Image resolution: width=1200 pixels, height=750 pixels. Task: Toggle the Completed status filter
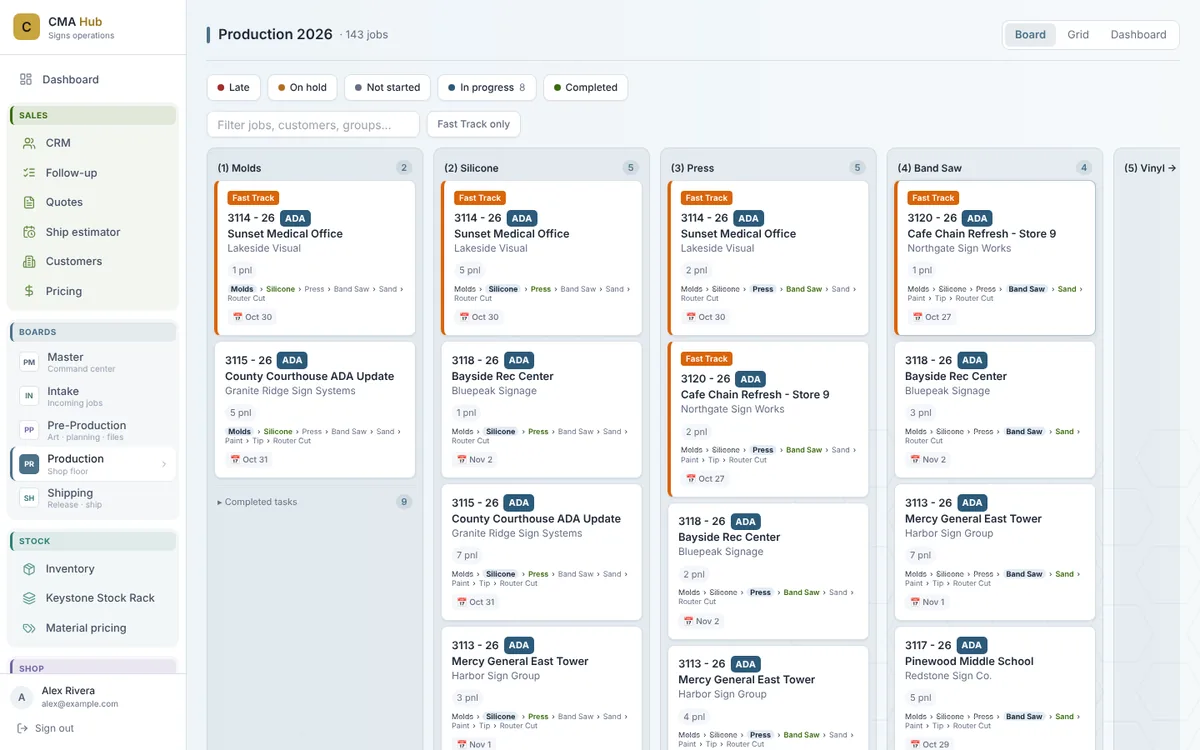[586, 88]
